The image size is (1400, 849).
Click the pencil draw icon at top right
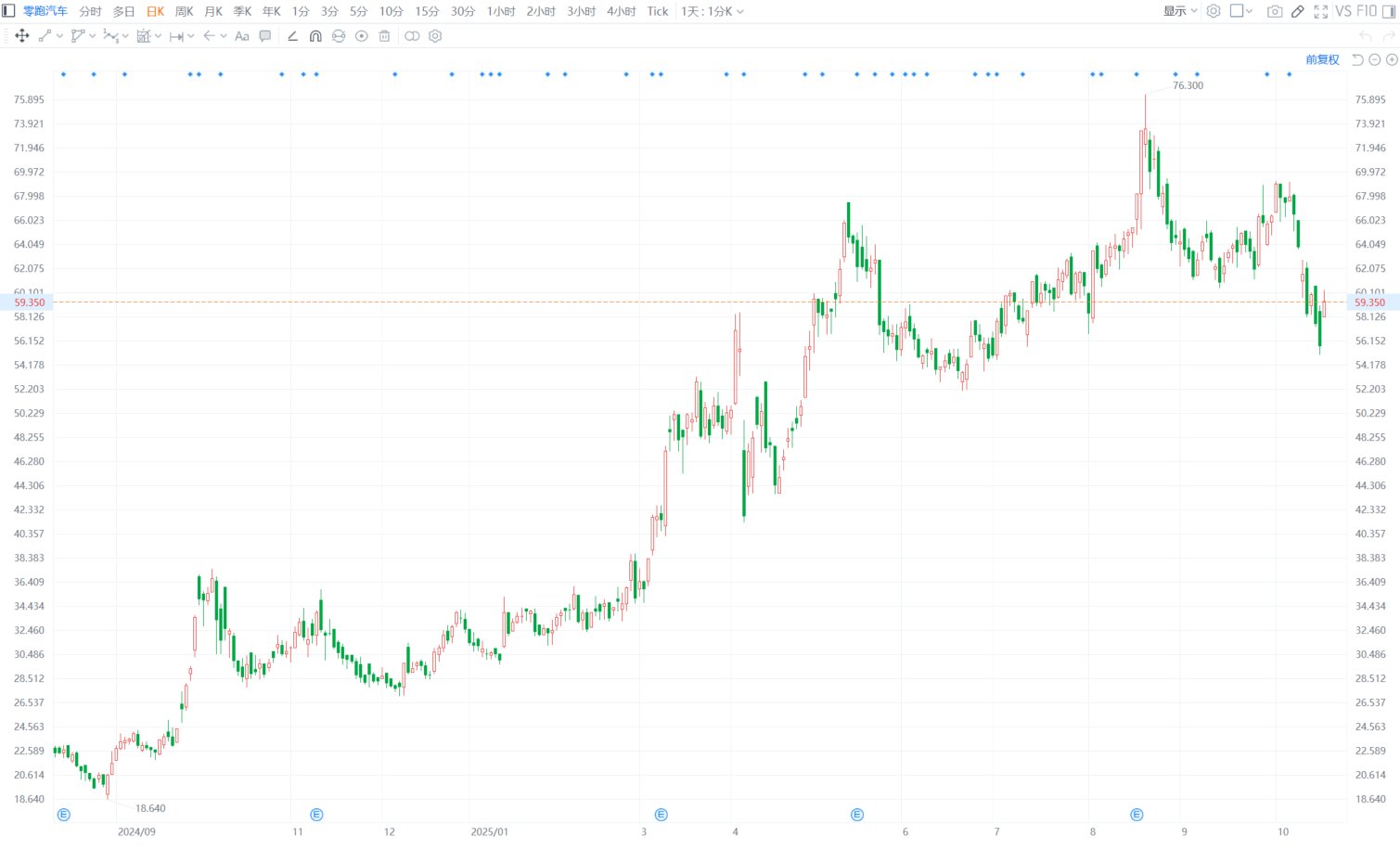[1297, 11]
